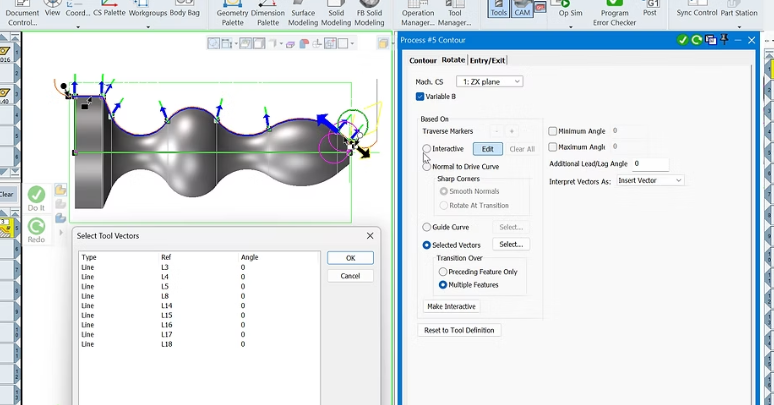The height and width of the screenshot is (405, 774).
Task: Click the green checkmark in Process #5 title bar
Action: tap(682, 40)
